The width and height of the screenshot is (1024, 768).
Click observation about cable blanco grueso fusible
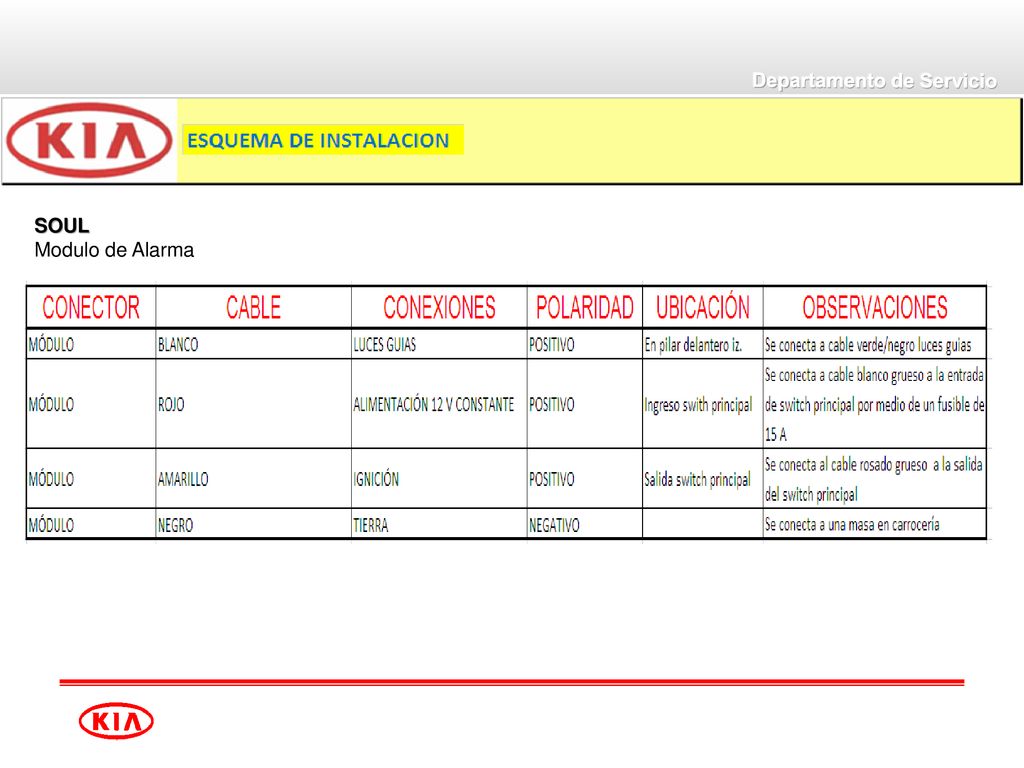pos(874,404)
